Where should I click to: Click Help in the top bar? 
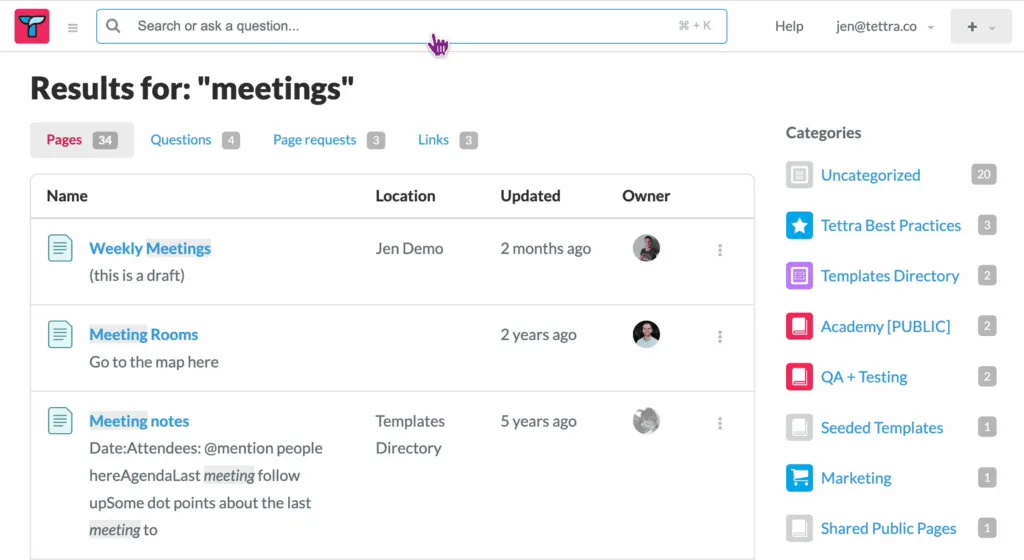click(x=789, y=27)
